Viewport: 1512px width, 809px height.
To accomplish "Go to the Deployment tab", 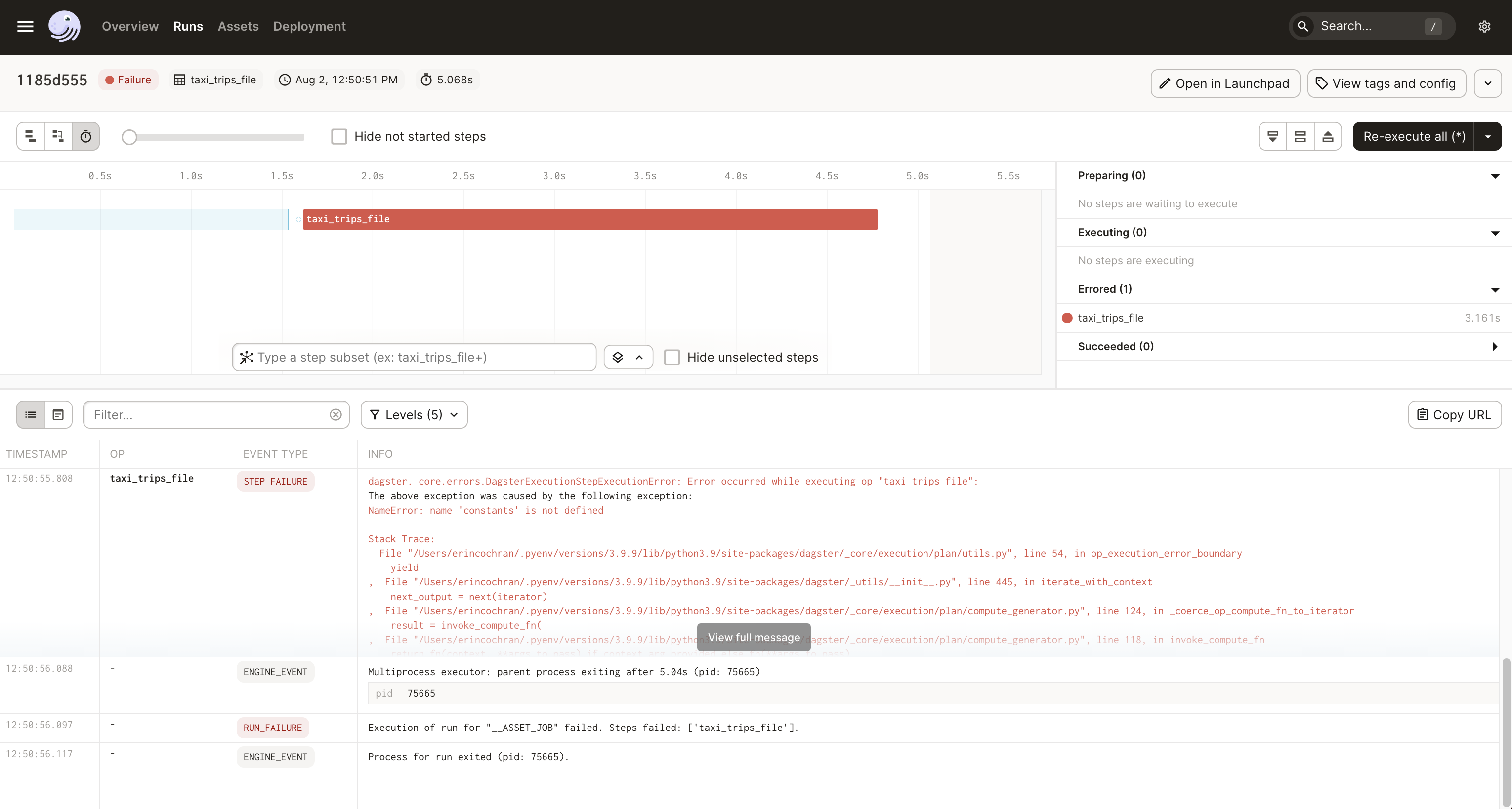I will click(309, 26).
